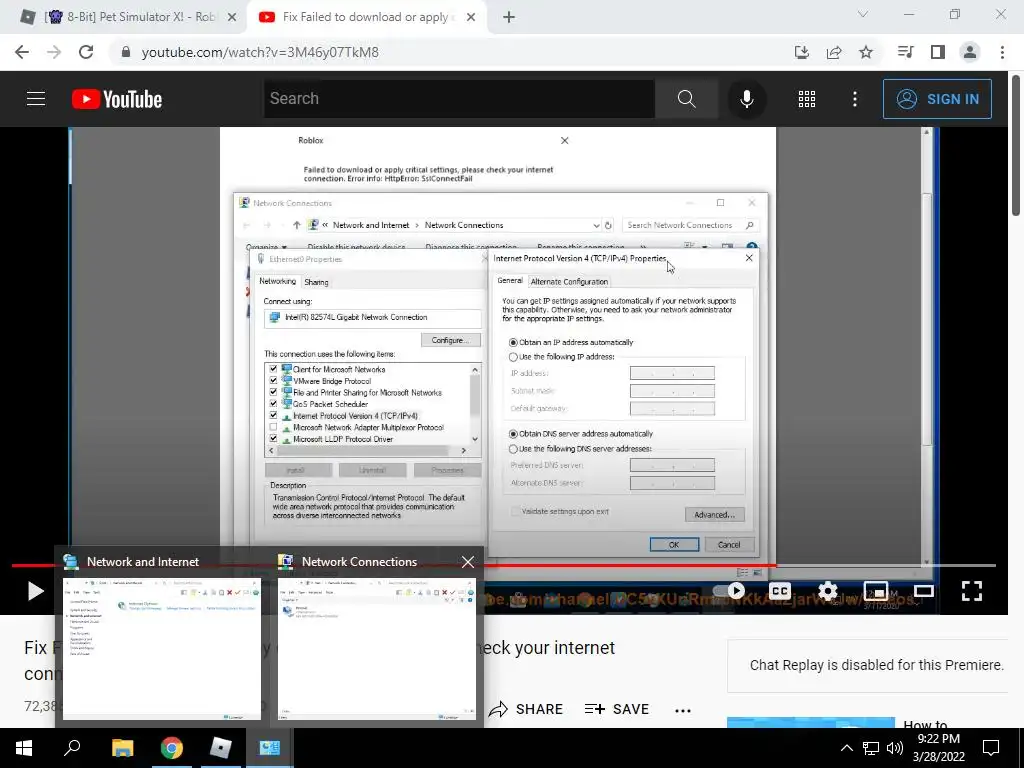Open the Chrome three-dot menu
The image size is (1024, 768).
point(1002,52)
